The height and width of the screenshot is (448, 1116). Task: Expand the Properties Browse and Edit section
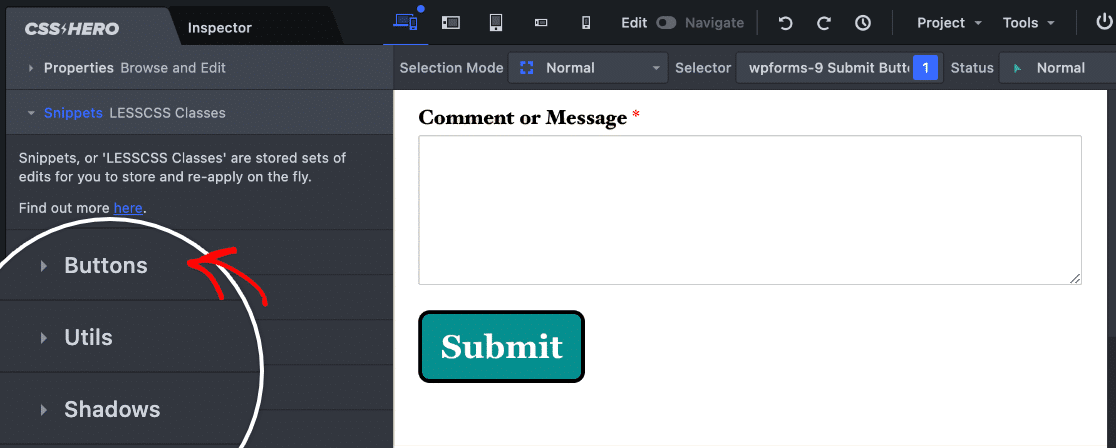[x=199, y=68]
